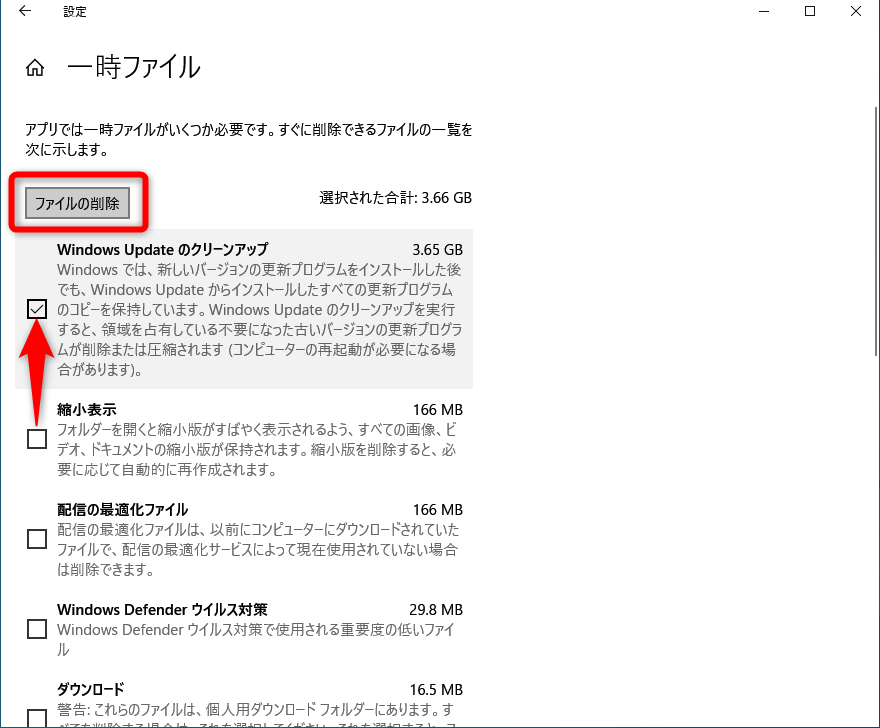Enable the 配信の最適化ファイル checkbox
This screenshot has width=880, height=728.
[36, 539]
